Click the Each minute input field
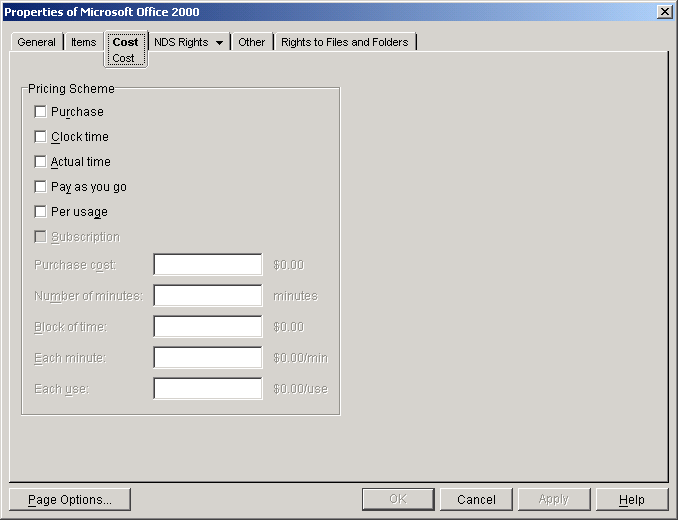Screen dimensions: 678x520 (x=208, y=358)
